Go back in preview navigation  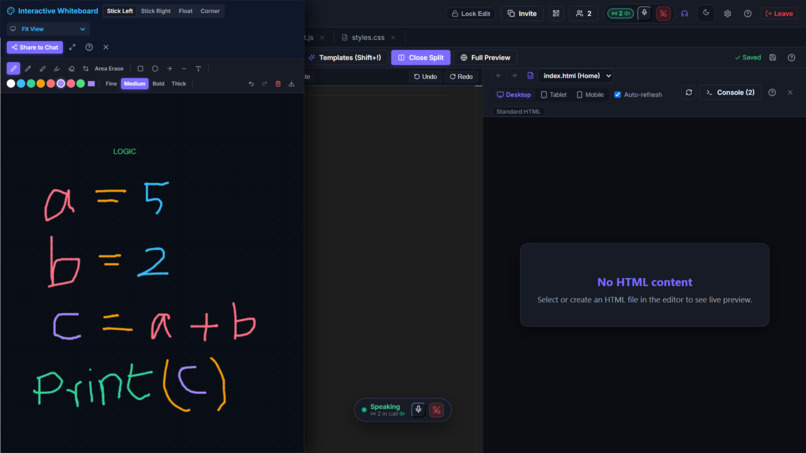point(499,76)
